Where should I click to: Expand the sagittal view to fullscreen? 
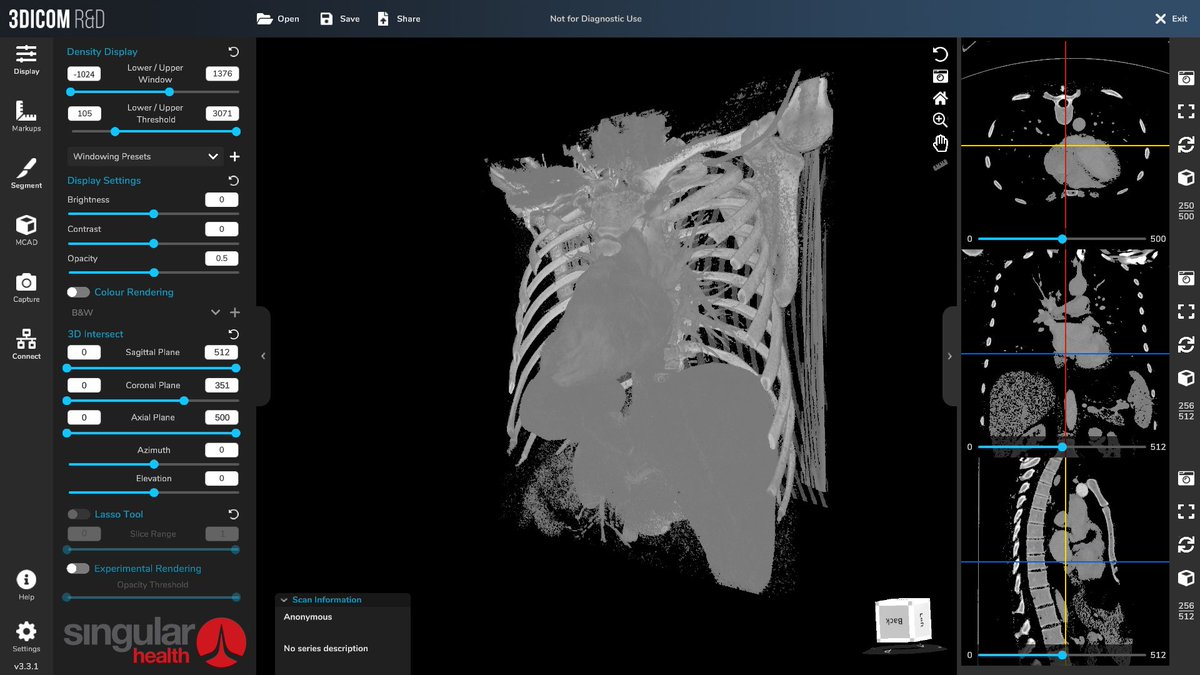click(1186, 511)
